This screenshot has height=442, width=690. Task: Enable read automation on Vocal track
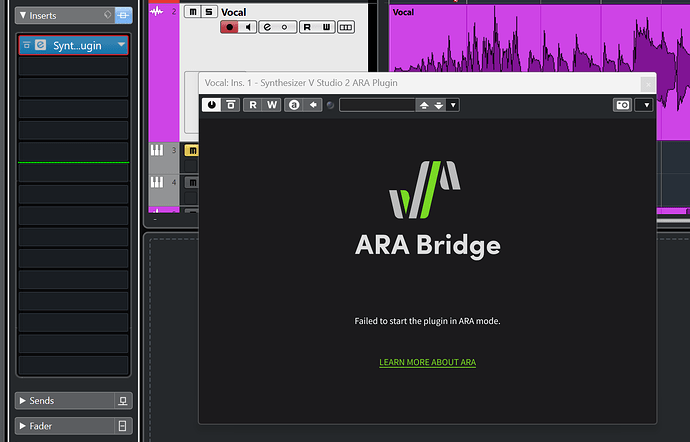click(308, 27)
